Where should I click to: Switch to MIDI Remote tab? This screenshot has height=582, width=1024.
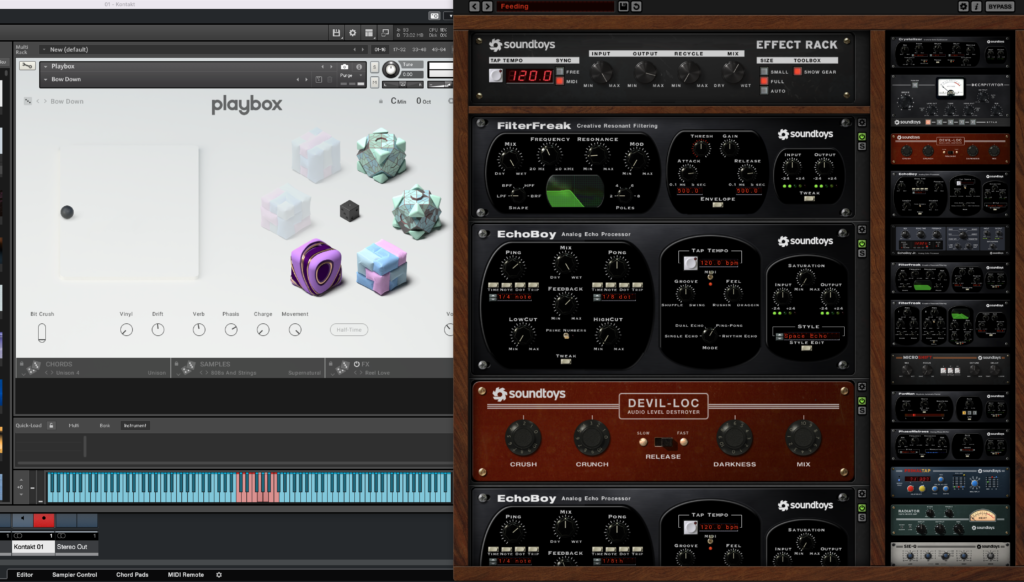click(x=185, y=575)
